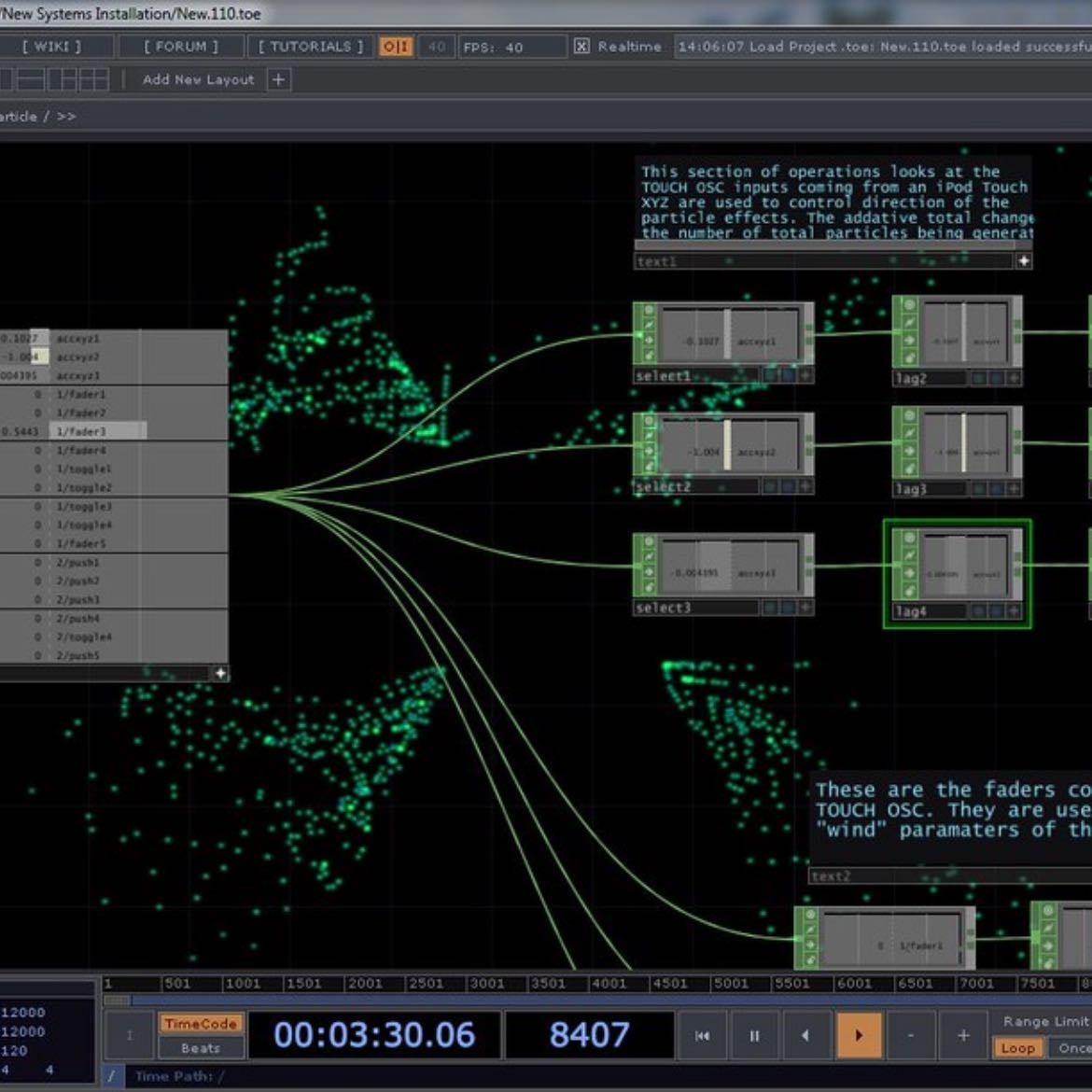Viewport: 1092px width, 1092px height.
Task: Select the accxyz2 channel row
Action: (114, 357)
